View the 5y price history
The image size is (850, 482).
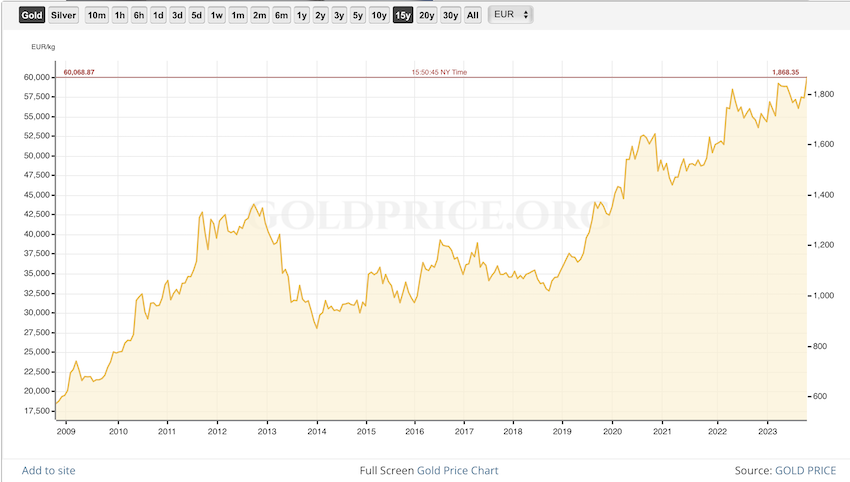click(x=358, y=15)
